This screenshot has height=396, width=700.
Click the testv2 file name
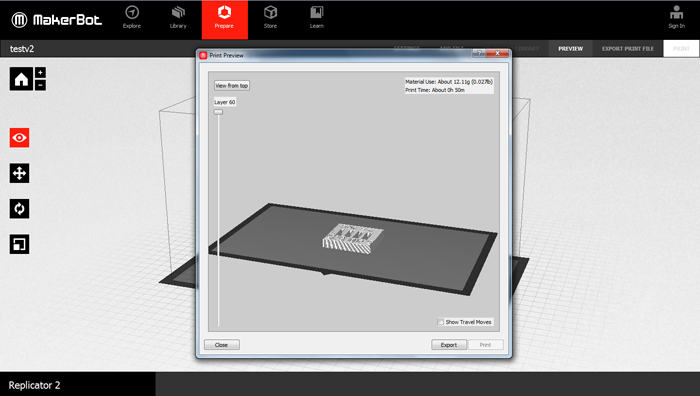22,49
